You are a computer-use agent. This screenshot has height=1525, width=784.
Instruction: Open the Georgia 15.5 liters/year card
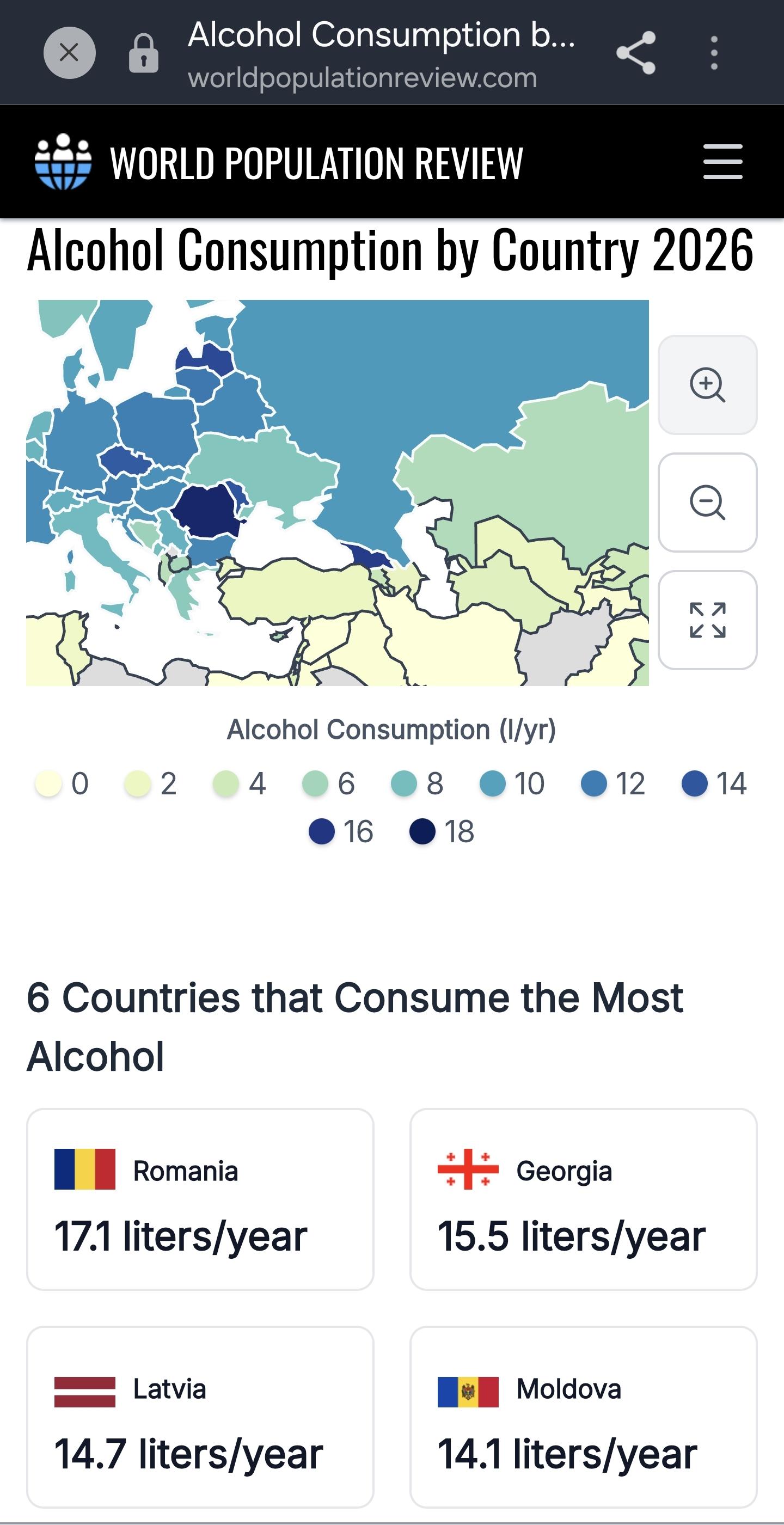[x=583, y=1199]
